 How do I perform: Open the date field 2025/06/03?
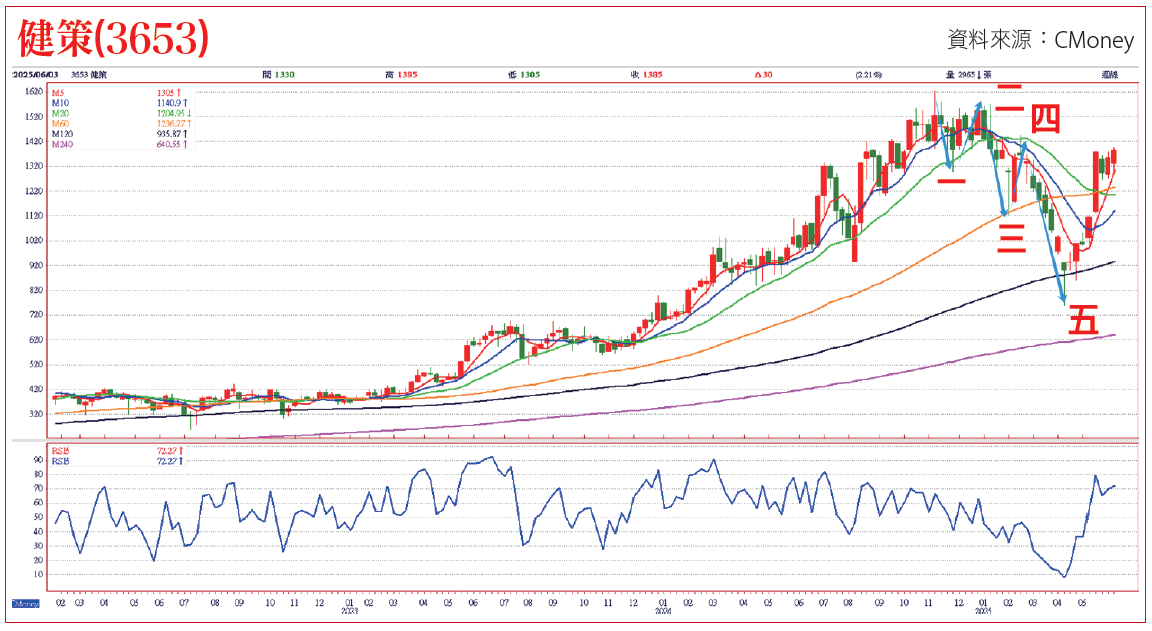pos(36,75)
